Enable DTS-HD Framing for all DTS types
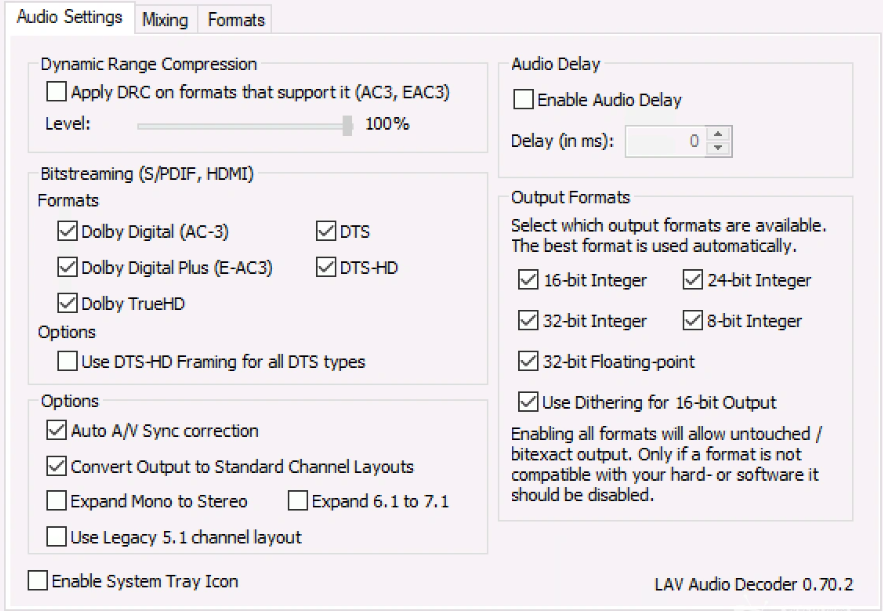The image size is (883, 611). tap(67, 362)
